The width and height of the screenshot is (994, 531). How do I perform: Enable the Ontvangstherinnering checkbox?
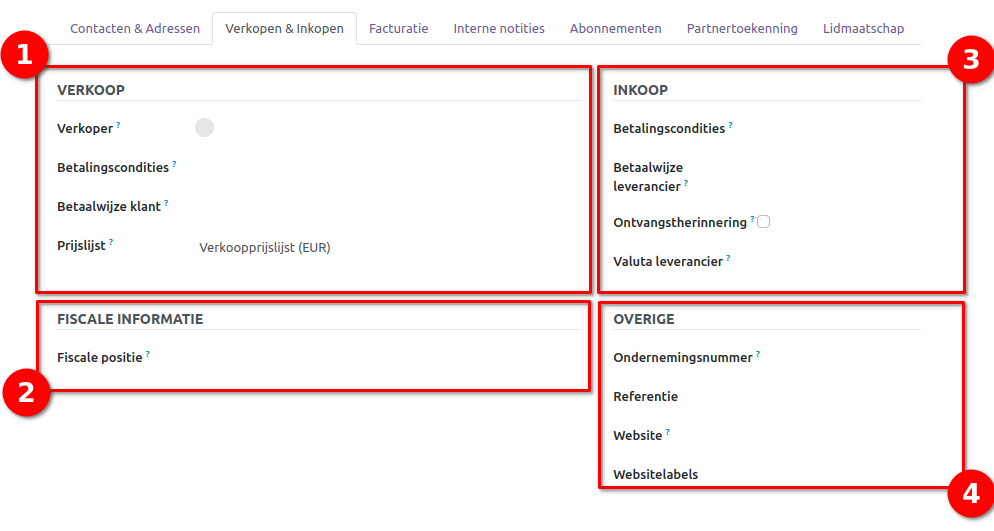tap(763, 222)
